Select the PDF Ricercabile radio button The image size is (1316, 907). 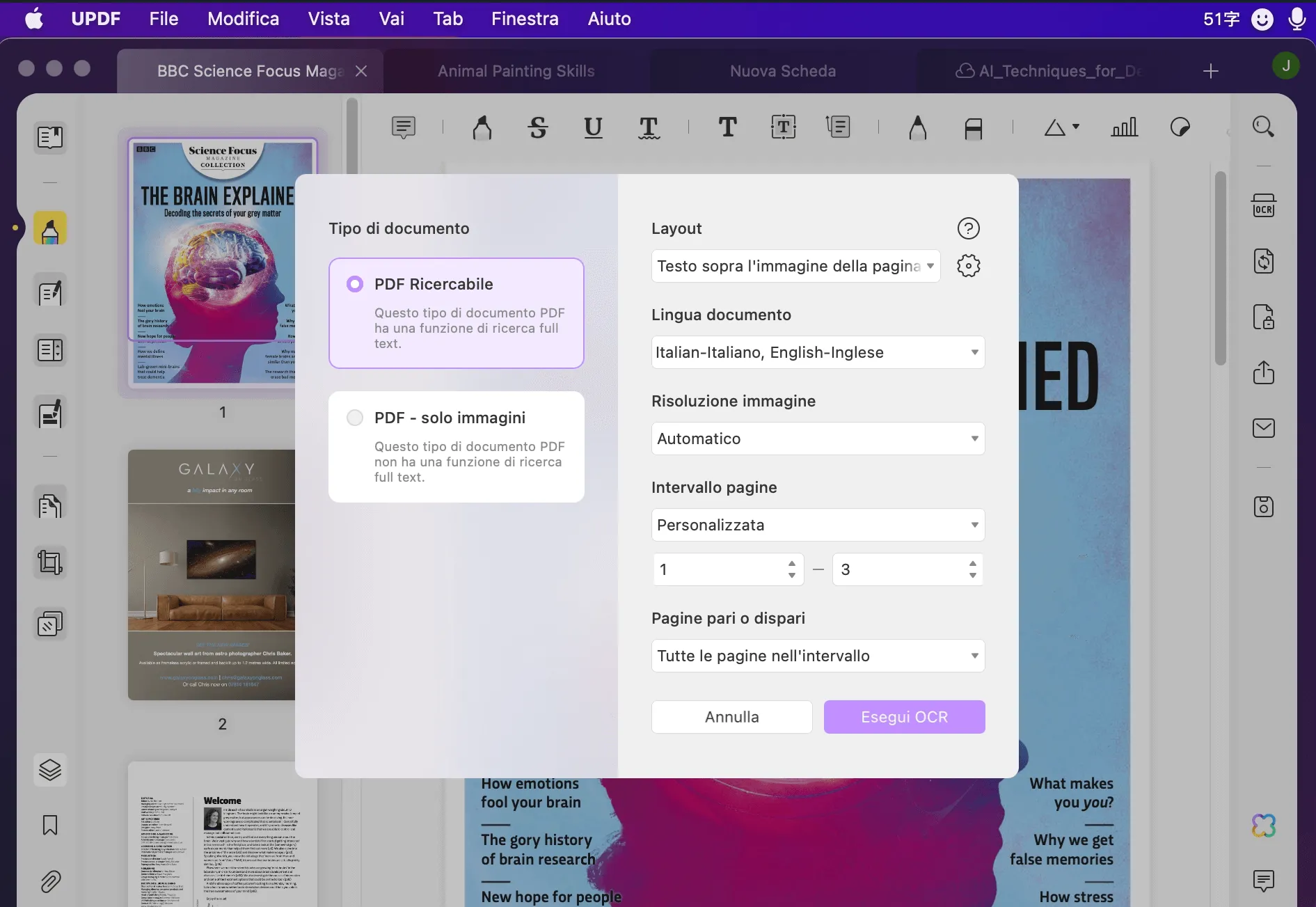tap(355, 284)
